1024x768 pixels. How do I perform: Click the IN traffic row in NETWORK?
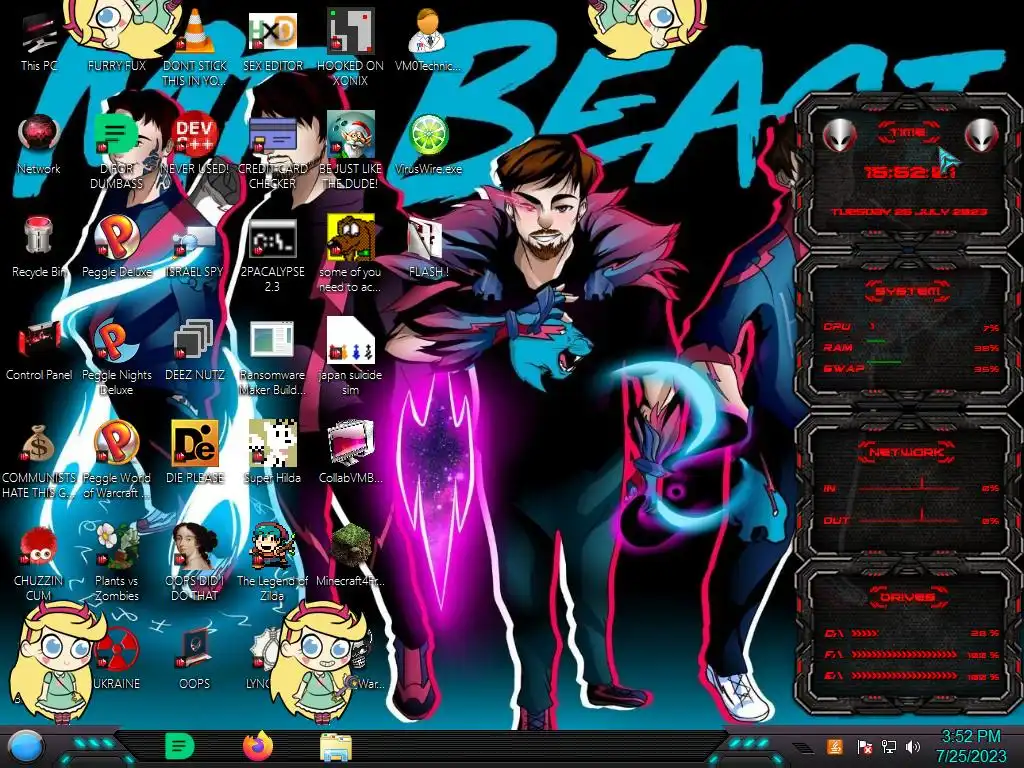tap(911, 487)
